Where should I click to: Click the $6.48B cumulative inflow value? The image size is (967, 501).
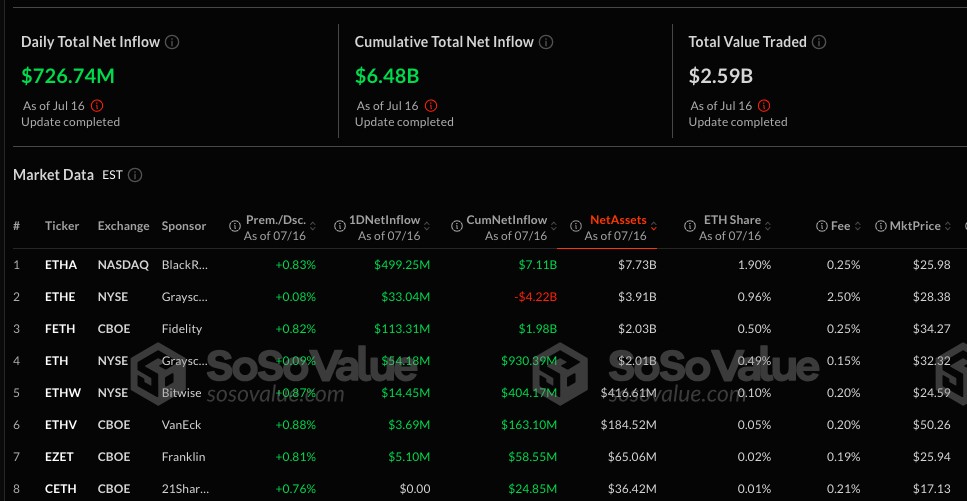[x=387, y=76]
